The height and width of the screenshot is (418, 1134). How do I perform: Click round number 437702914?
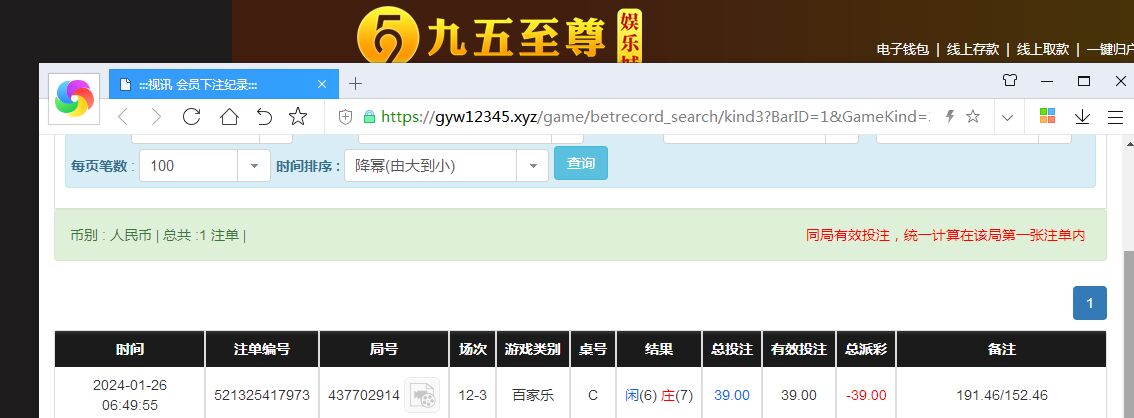point(364,396)
